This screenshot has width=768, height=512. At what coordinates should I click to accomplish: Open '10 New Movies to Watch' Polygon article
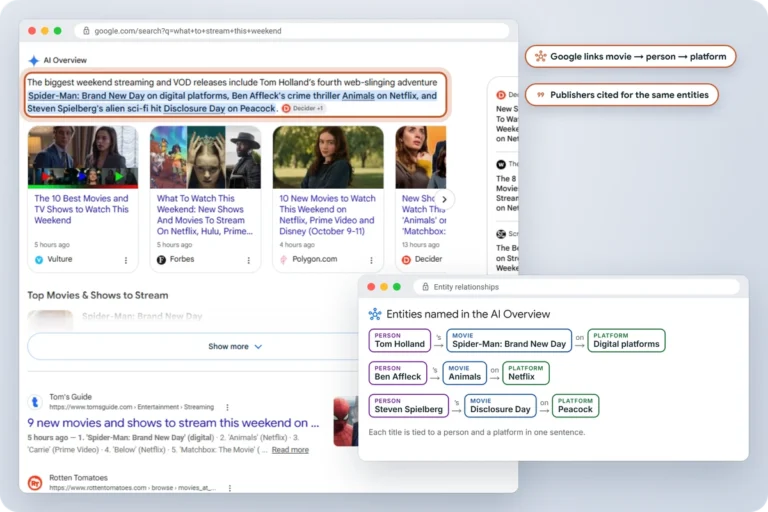(x=327, y=215)
